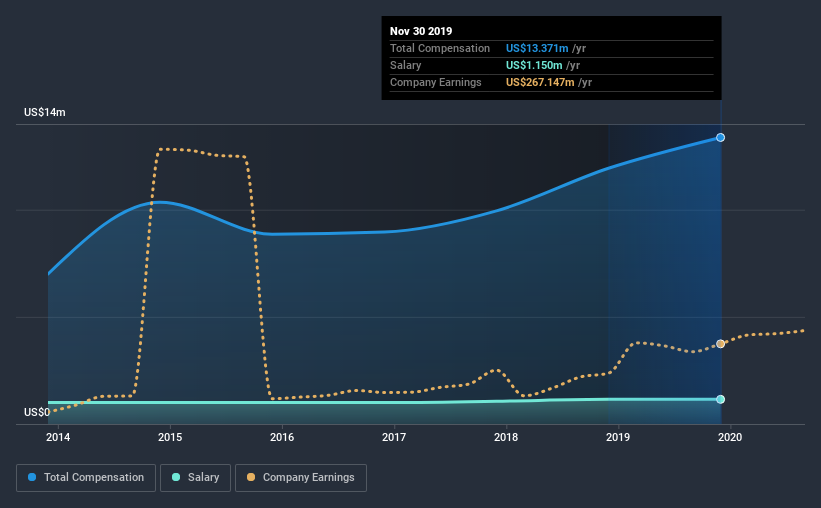Click the Nov 30 2019 tooltip date
The image size is (821, 508).
(x=421, y=31)
